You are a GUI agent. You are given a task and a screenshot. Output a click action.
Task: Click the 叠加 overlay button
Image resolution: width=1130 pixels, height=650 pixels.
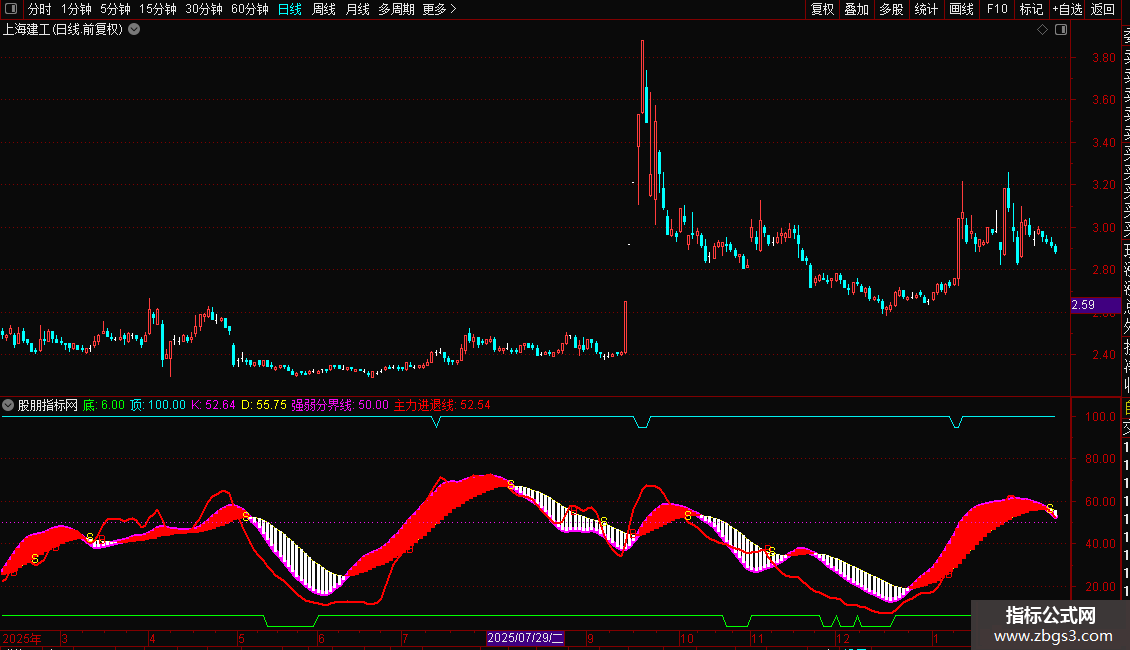tap(857, 9)
